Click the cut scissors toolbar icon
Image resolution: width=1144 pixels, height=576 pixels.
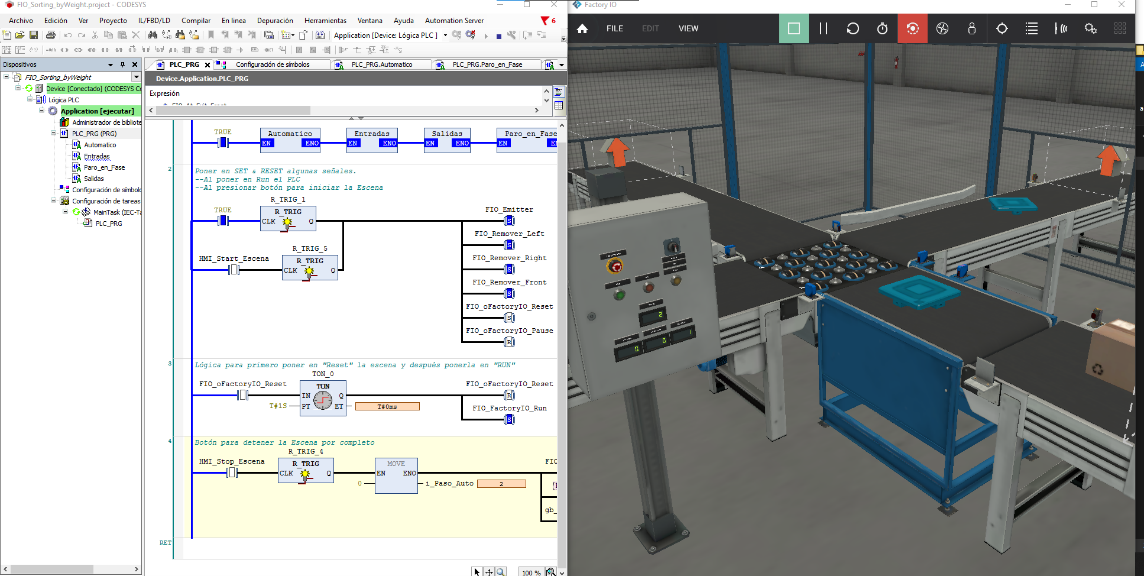[95, 35]
